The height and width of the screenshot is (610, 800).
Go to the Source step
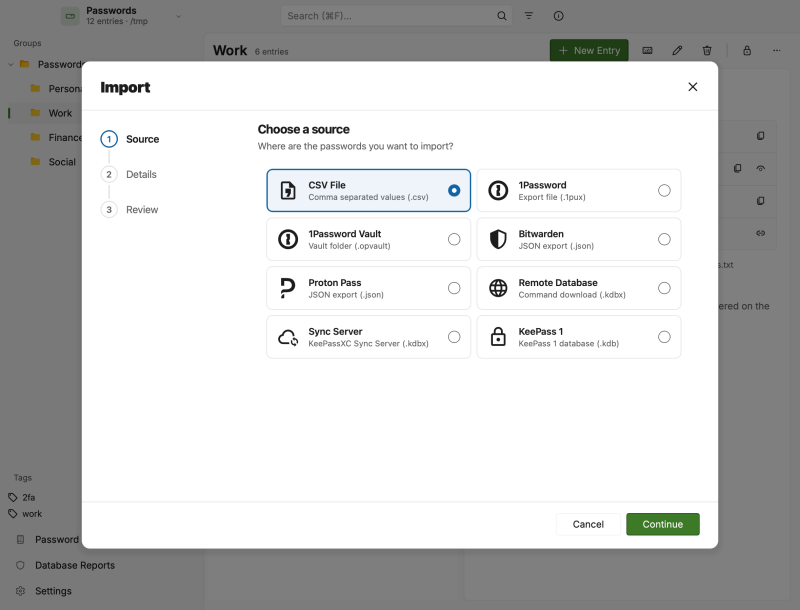[x=130, y=139]
